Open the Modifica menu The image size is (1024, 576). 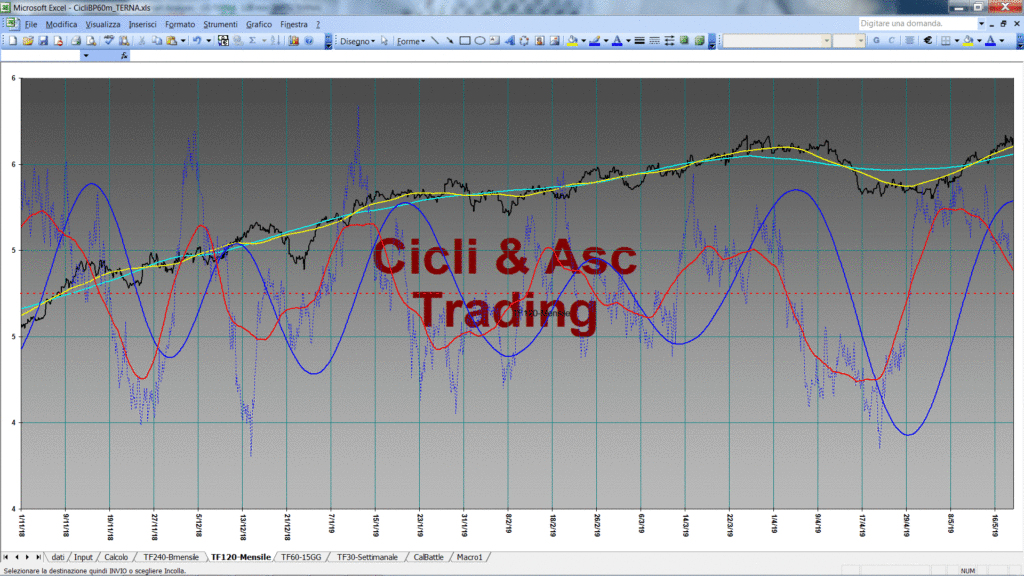pos(61,24)
